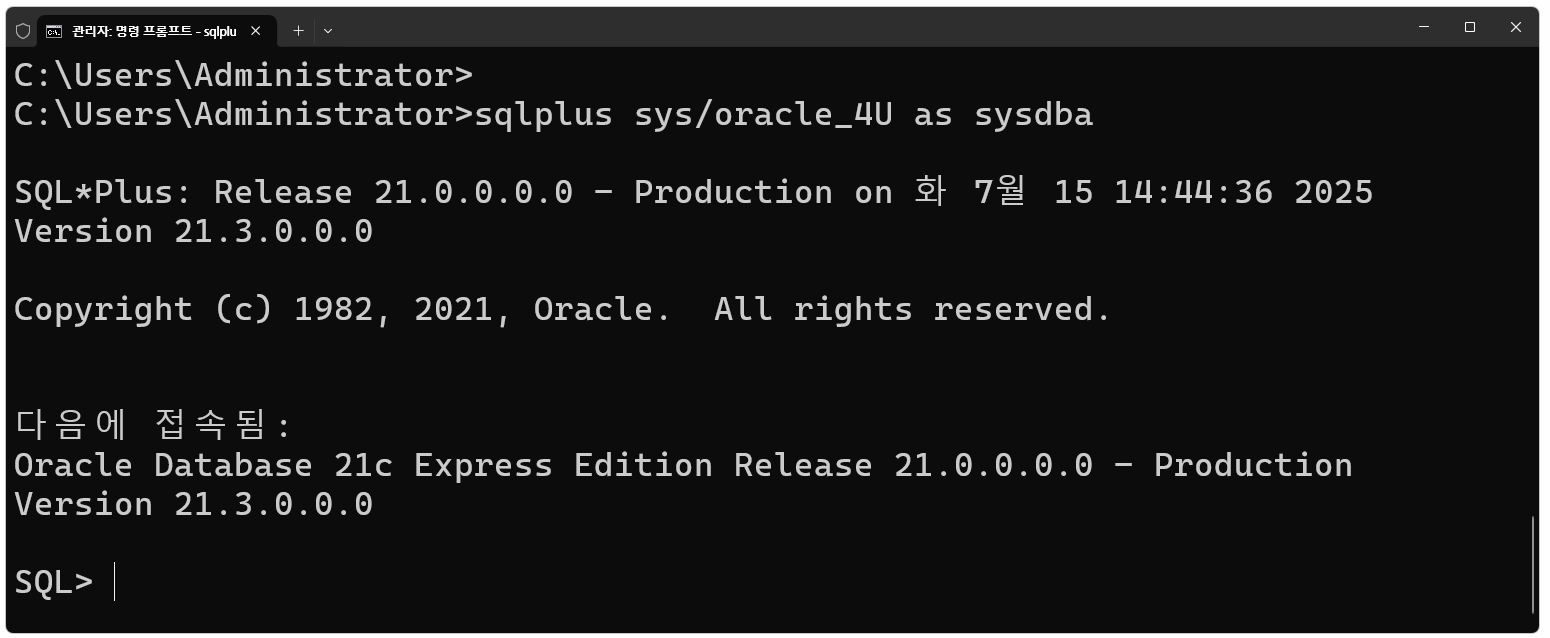Click the Oracle Database 21c Express Edition line
The height and width of the screenshot is (638, 1550).
point(683,465)
